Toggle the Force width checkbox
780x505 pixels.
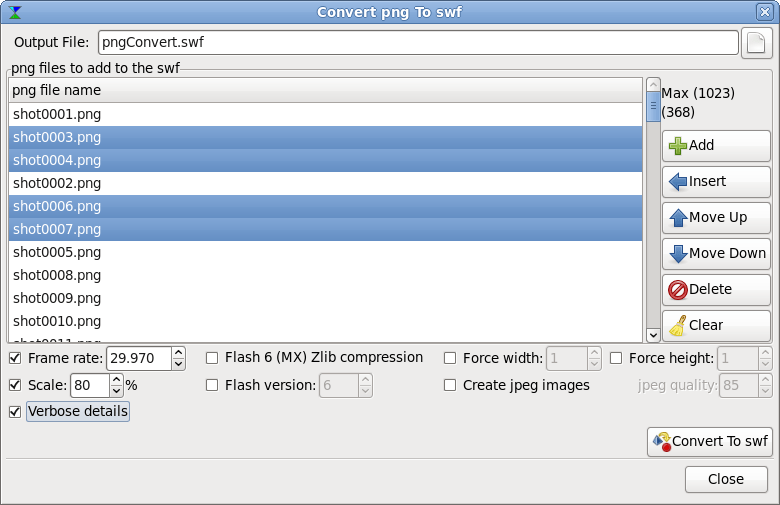click(450, 358)
